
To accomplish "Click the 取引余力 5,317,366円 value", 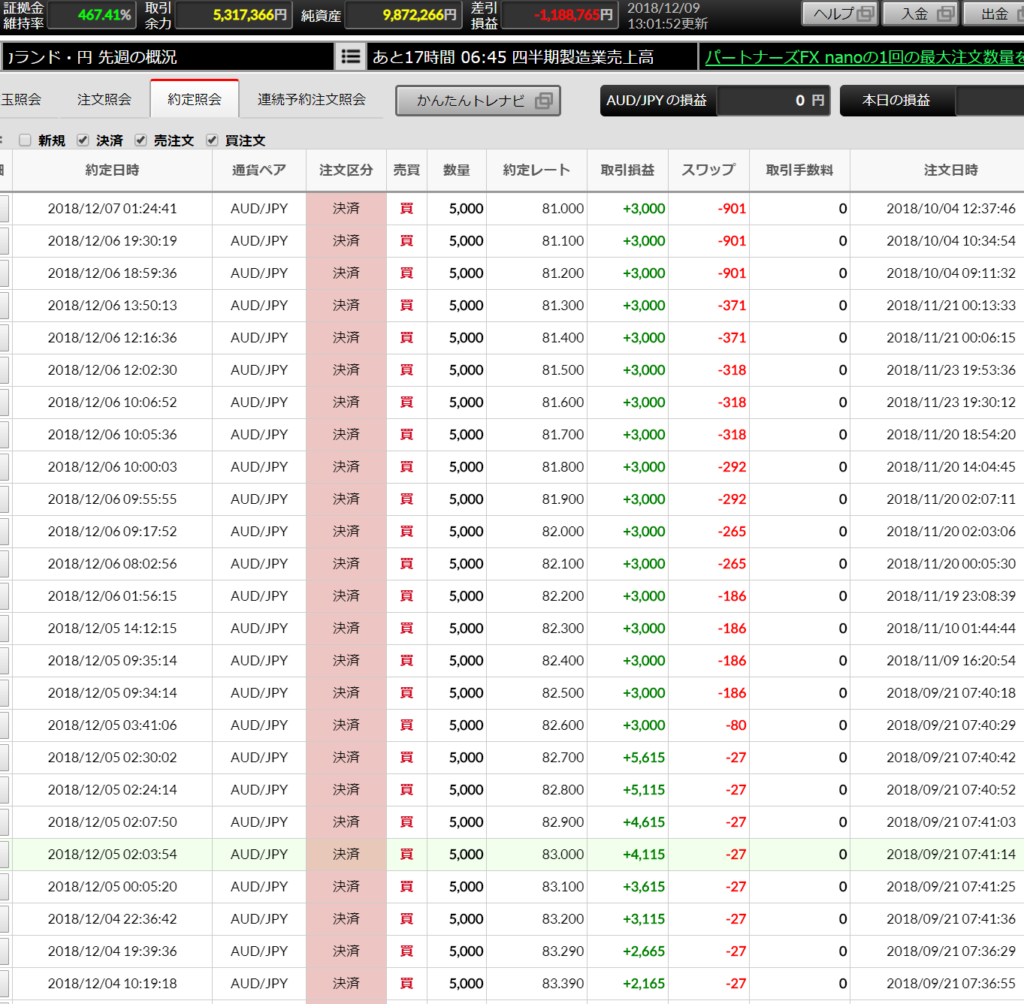I will 234,14.
